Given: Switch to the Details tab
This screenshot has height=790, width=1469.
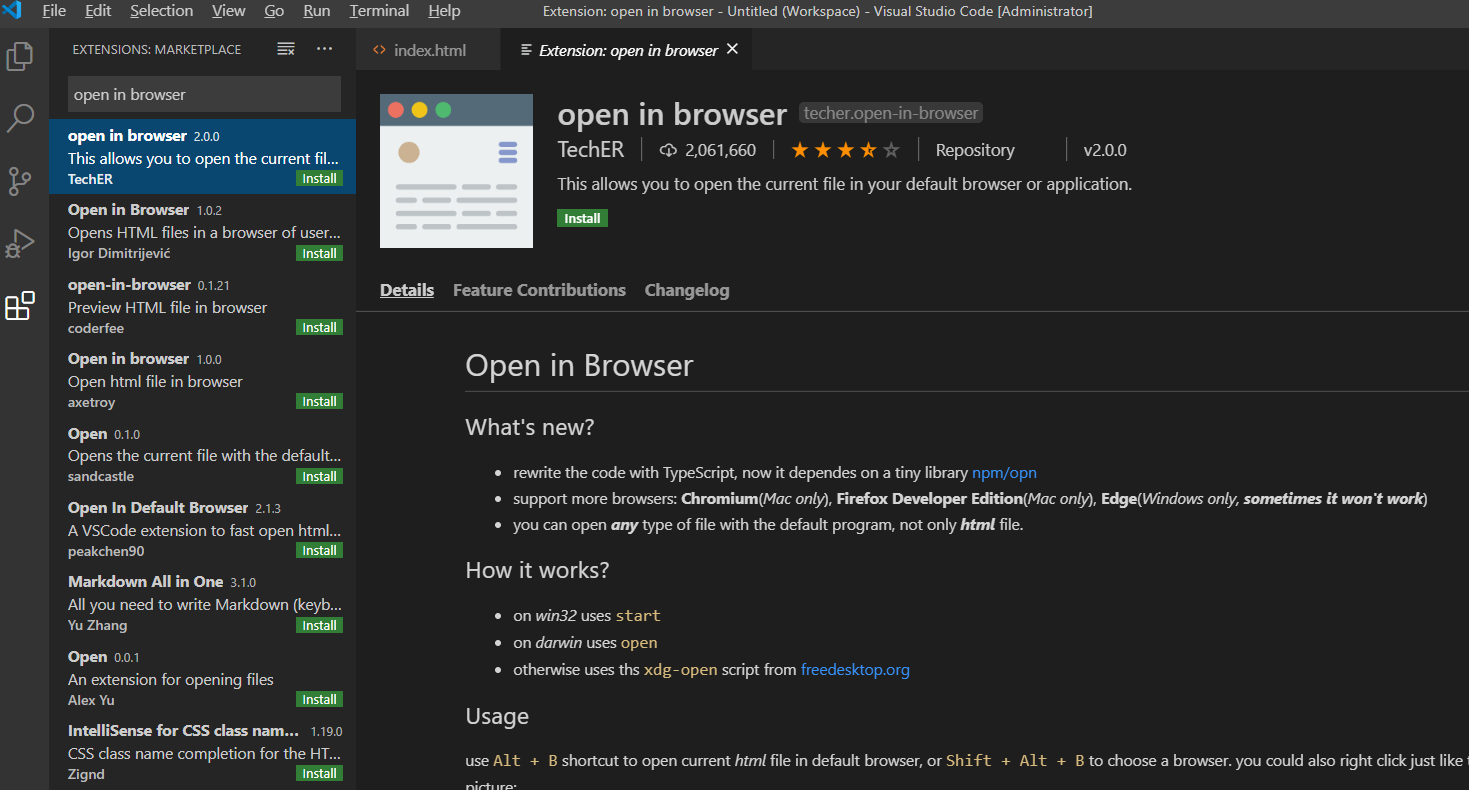Looking at the screenshot, I should (407, 290).
